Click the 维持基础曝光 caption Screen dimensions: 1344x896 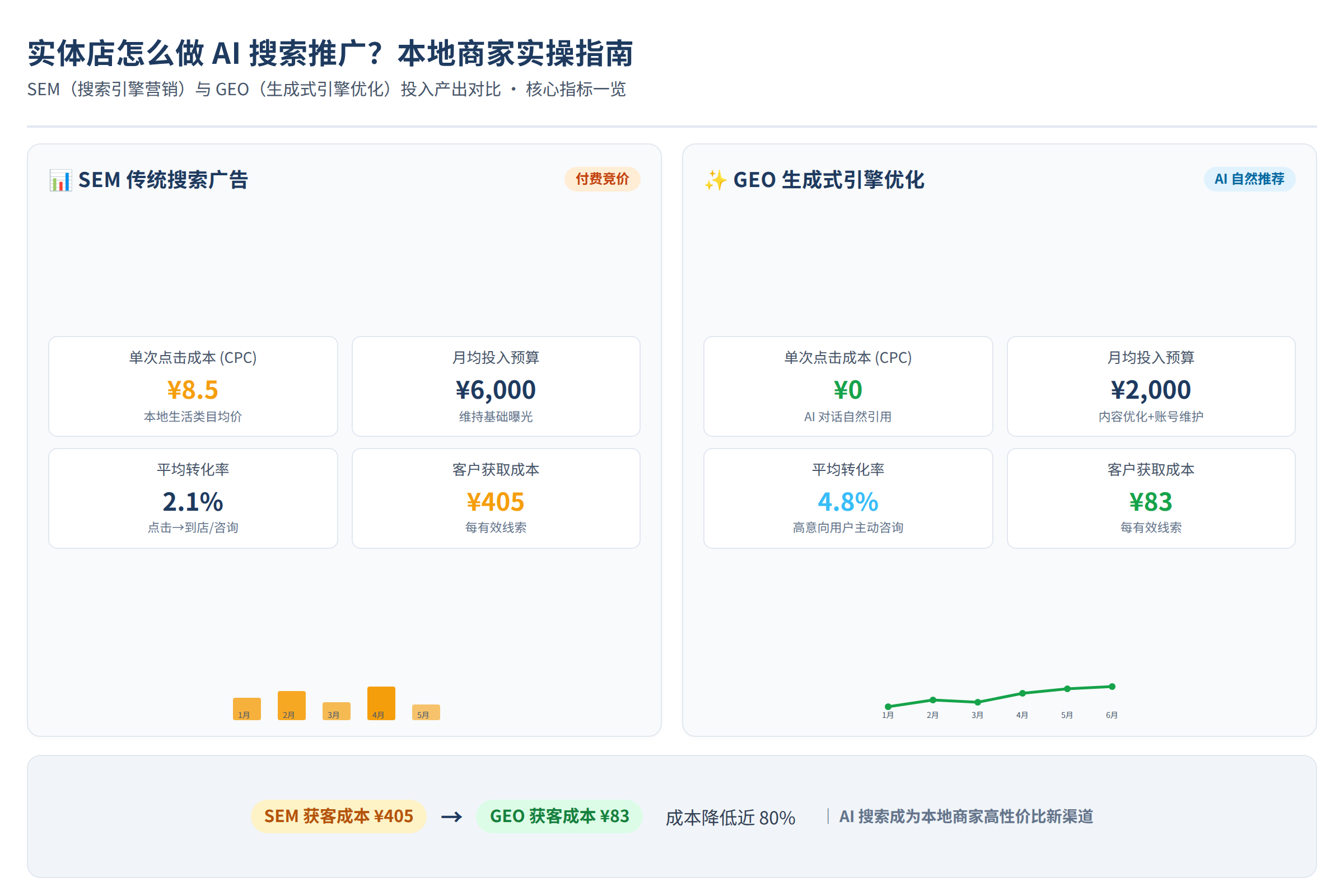(496, 417)
